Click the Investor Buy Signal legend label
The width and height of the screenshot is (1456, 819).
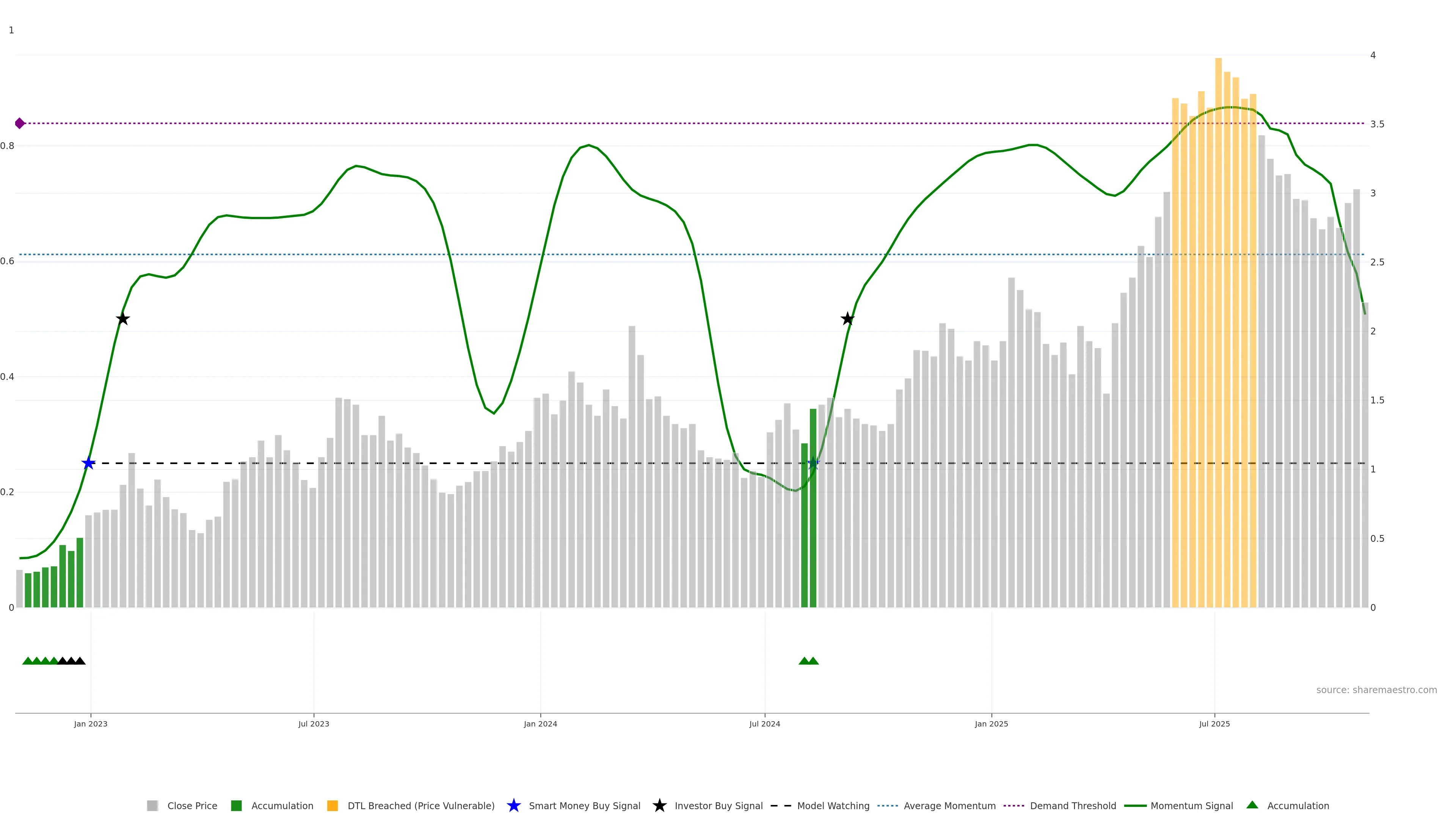click(718, 806)
